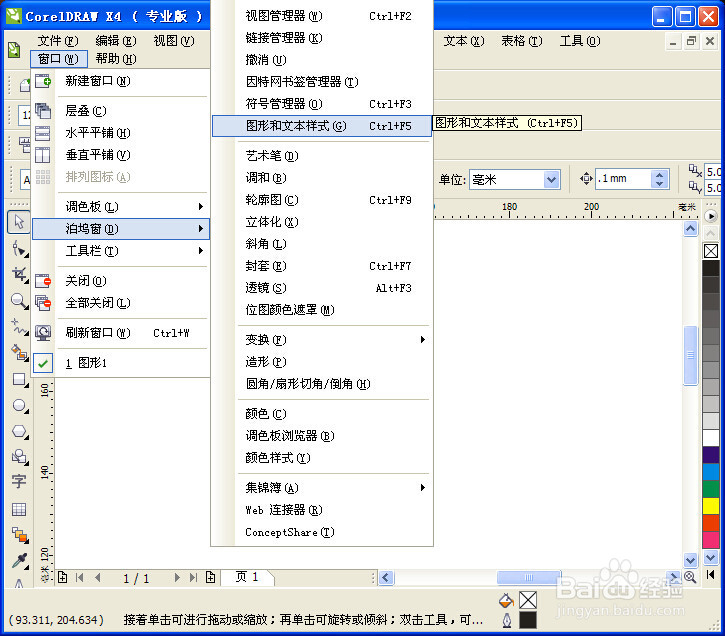Click the 层叠 cascade icon
This screenshot has width=725, height=636.
click(43, 111)
